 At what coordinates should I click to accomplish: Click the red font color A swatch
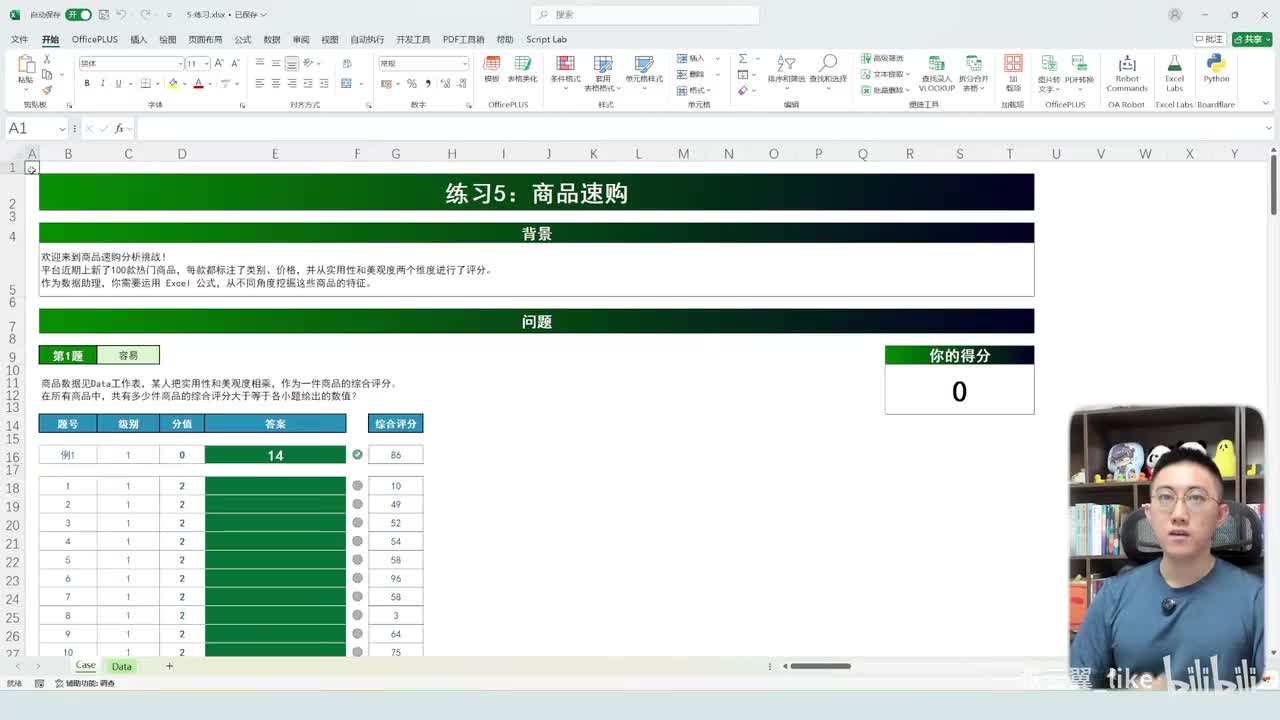click(199, 83)
